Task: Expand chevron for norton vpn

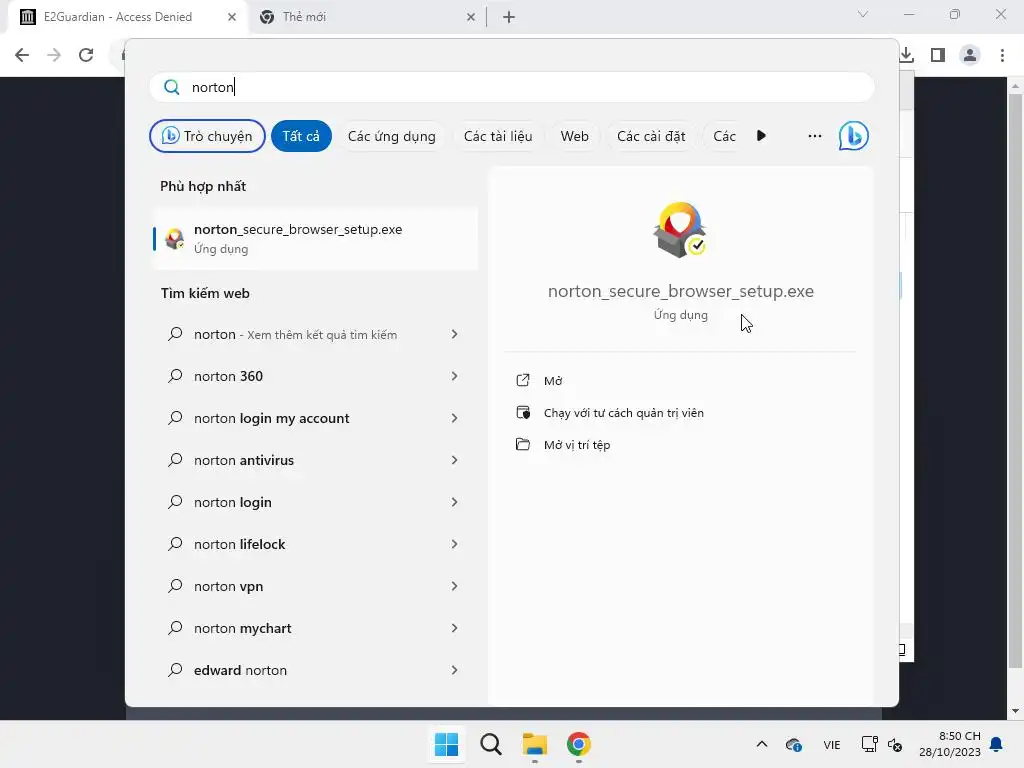Action: [455, 586]
